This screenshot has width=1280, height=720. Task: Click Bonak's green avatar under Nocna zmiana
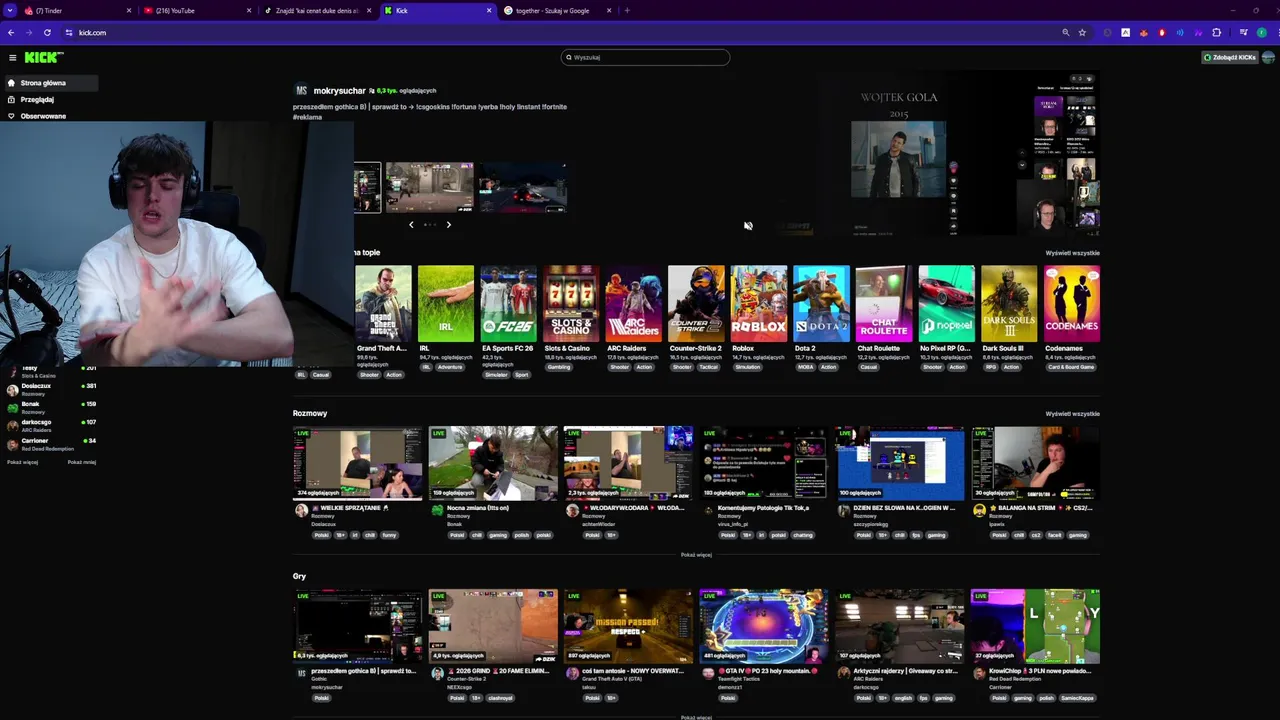pyautogui.click(x=437, y=510)
